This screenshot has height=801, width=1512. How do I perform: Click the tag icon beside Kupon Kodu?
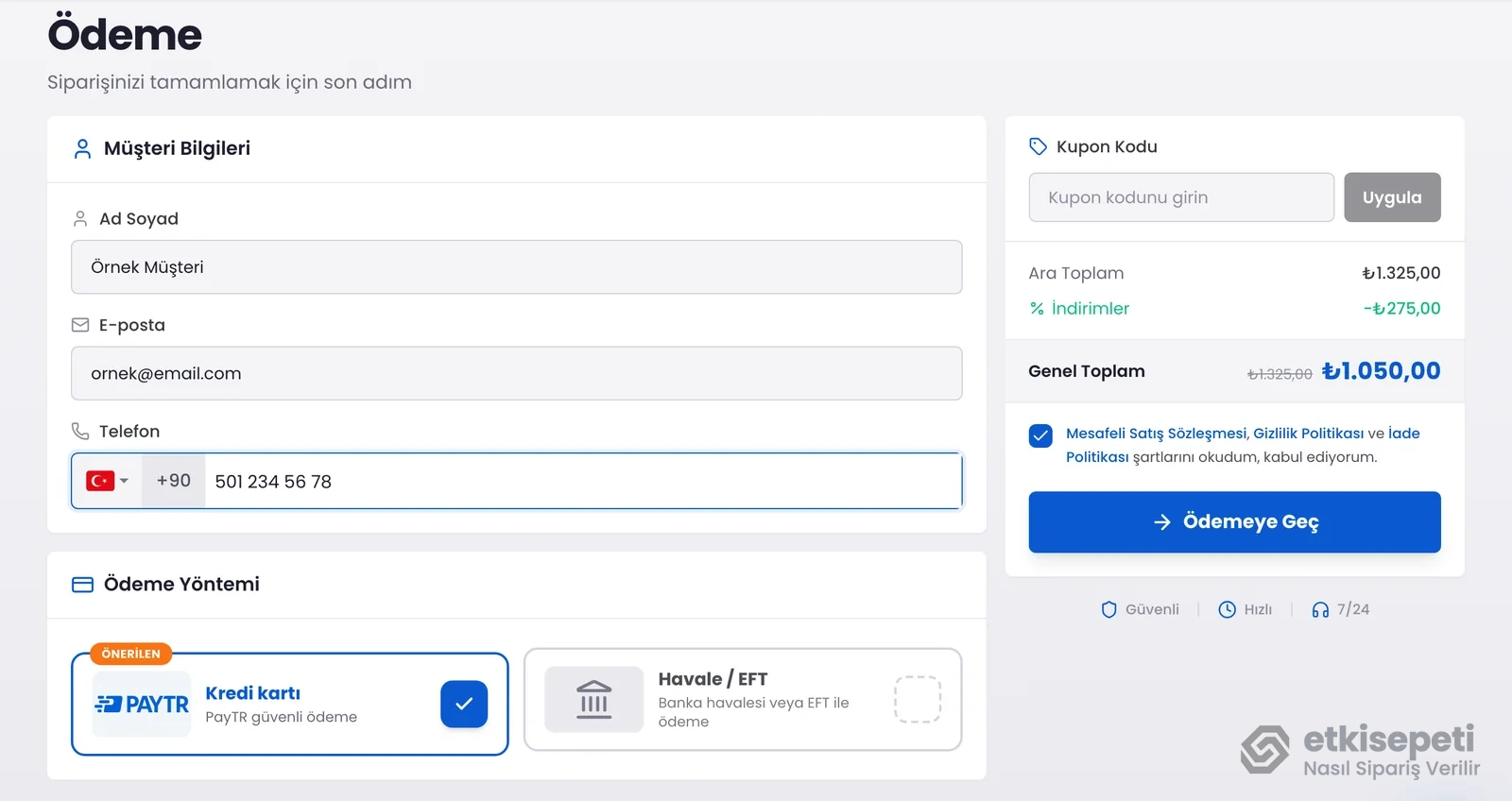(x=1038, y=146)
